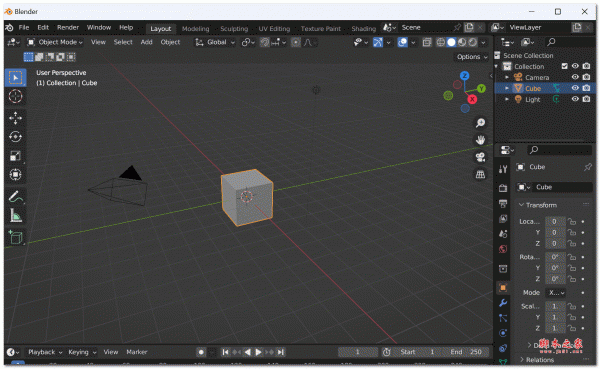Open the Edit menu

coord(43,28)
